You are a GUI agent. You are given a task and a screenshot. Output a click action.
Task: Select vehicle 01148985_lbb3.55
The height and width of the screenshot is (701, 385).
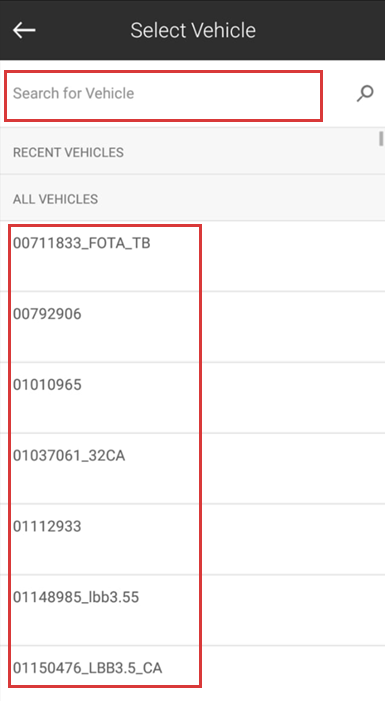coord(192,610)
